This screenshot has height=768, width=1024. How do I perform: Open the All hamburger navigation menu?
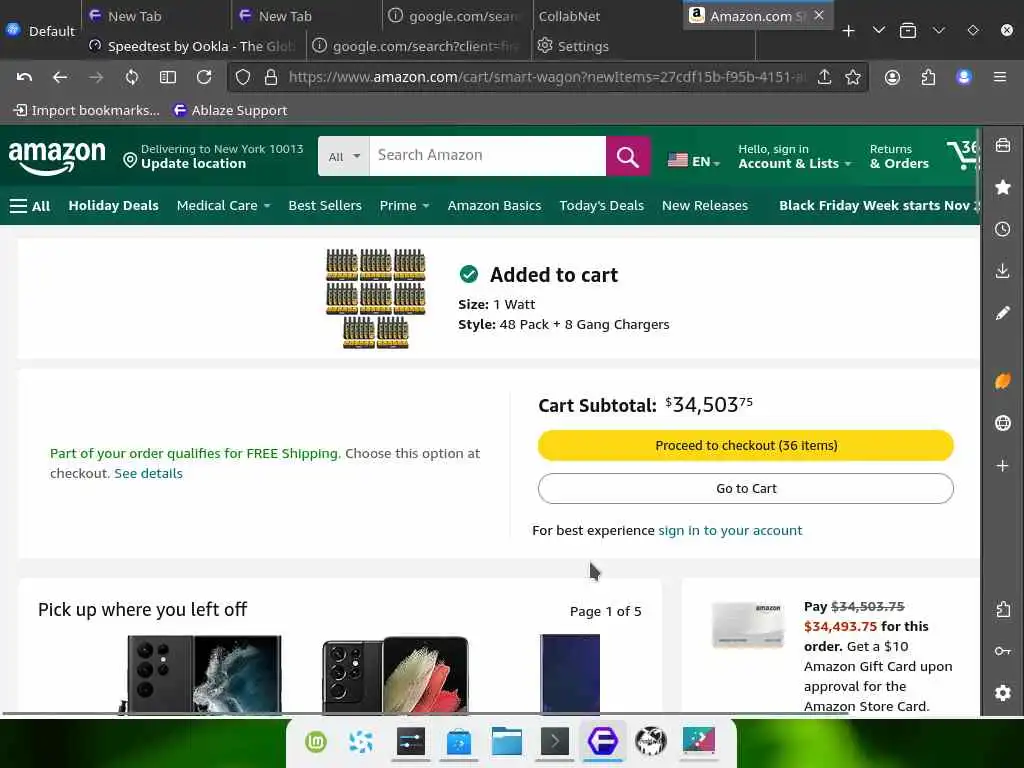coord(30,206)
